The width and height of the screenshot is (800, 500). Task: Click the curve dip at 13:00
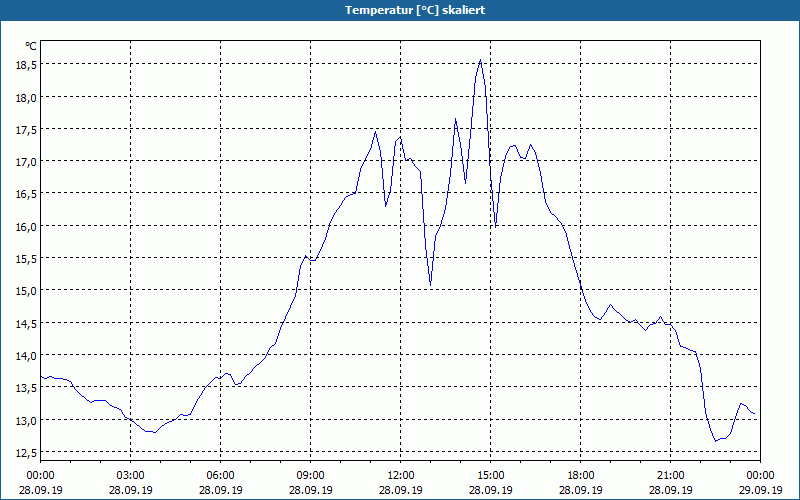coord(431,284)
